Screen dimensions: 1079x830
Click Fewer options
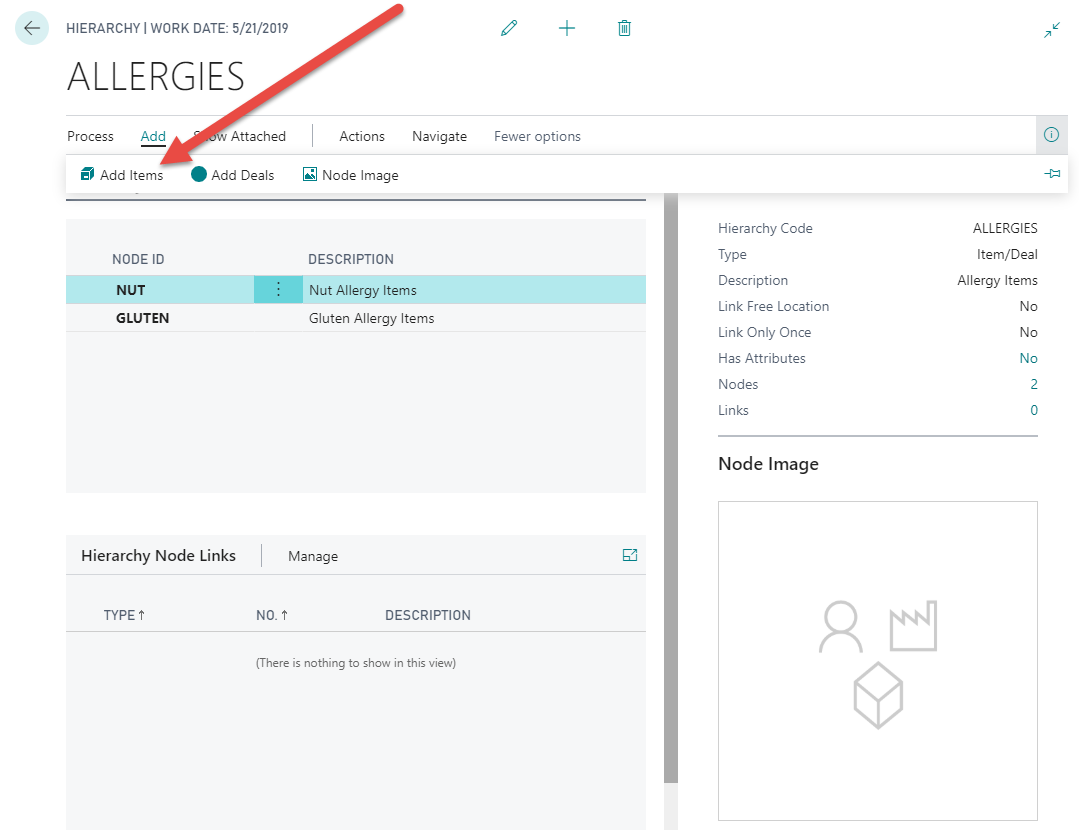(537, 136)
